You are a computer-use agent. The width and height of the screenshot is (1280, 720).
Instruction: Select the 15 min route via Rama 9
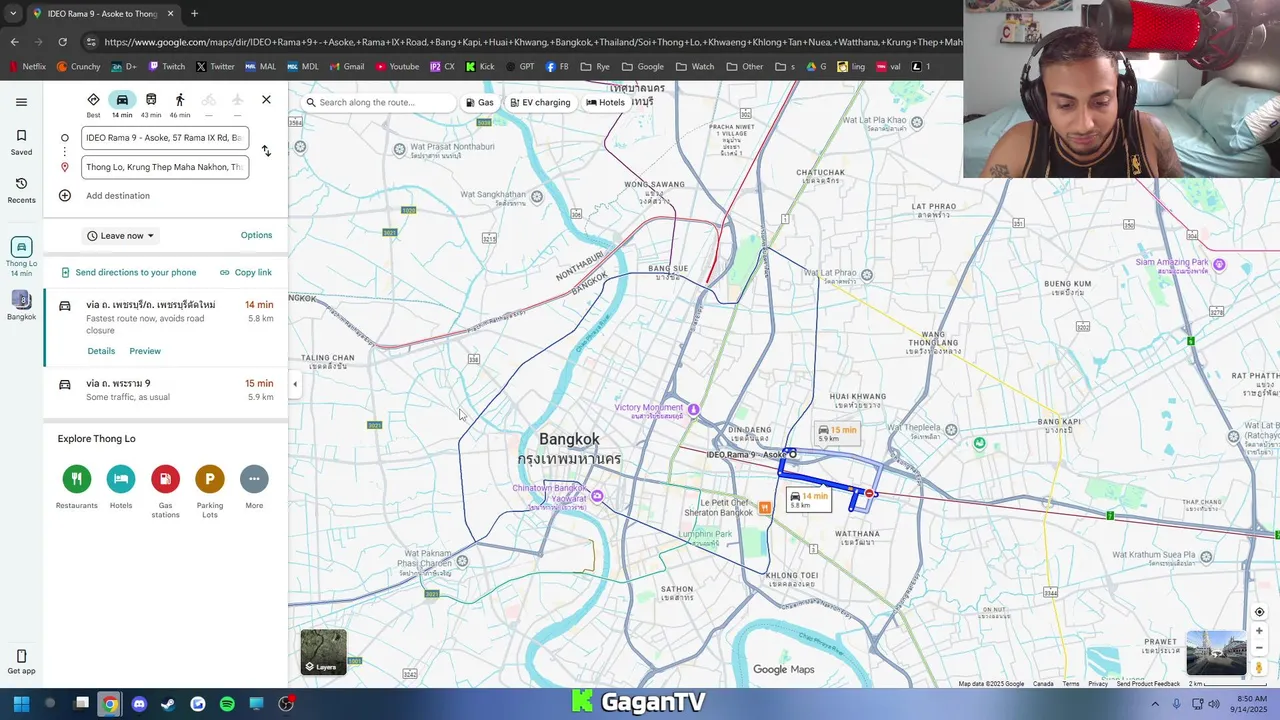166,390
